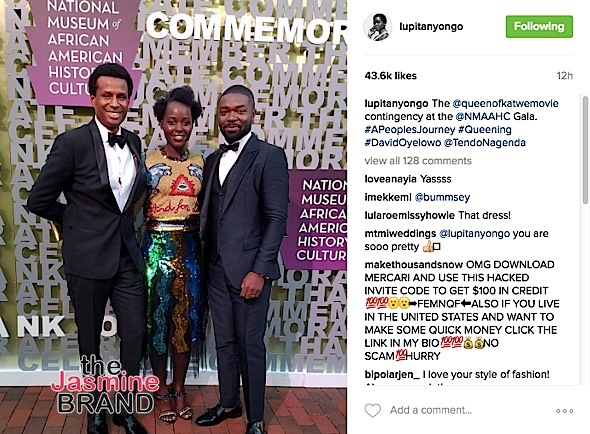Viewport: 590px width, 434px height.
Task: Click the #Queening hashtag
Action: coord(484,130)
